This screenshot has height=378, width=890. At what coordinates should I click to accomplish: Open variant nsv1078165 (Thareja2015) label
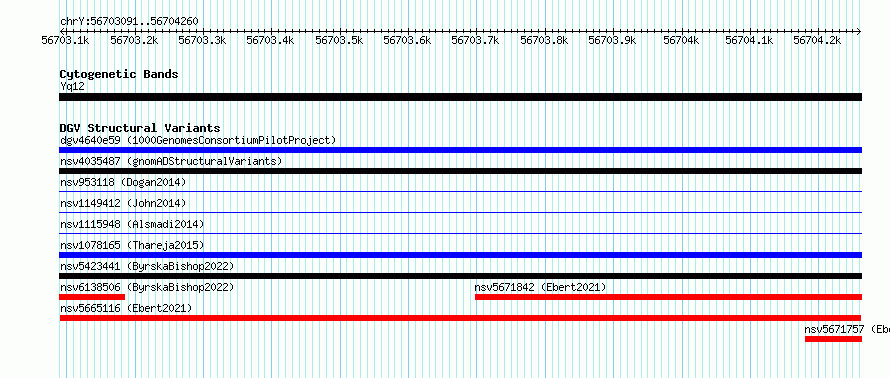click(132, 245)
